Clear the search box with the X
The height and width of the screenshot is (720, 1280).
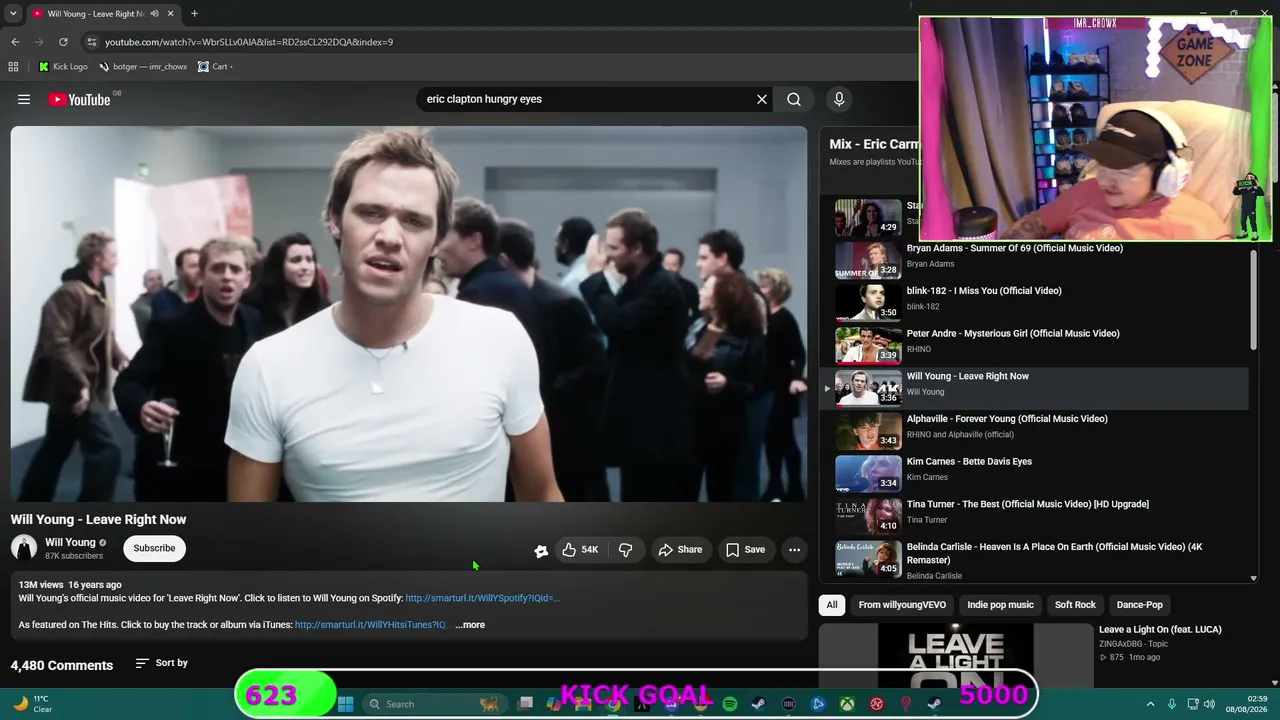[x=762, y=99]
